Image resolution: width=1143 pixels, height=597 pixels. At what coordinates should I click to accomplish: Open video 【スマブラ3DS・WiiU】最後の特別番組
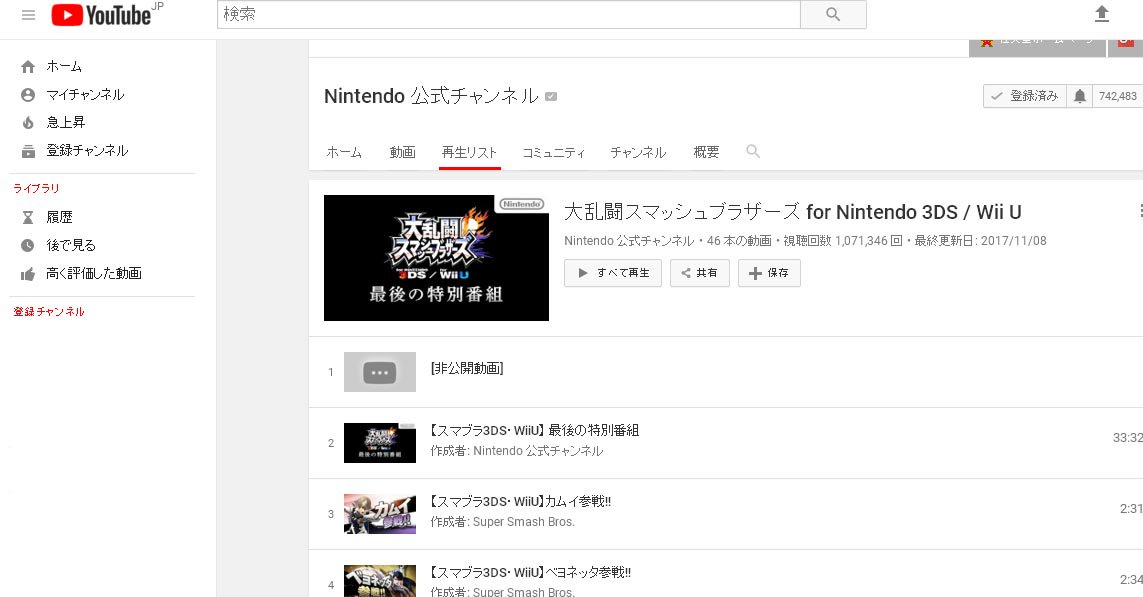[x=534, y=430]
